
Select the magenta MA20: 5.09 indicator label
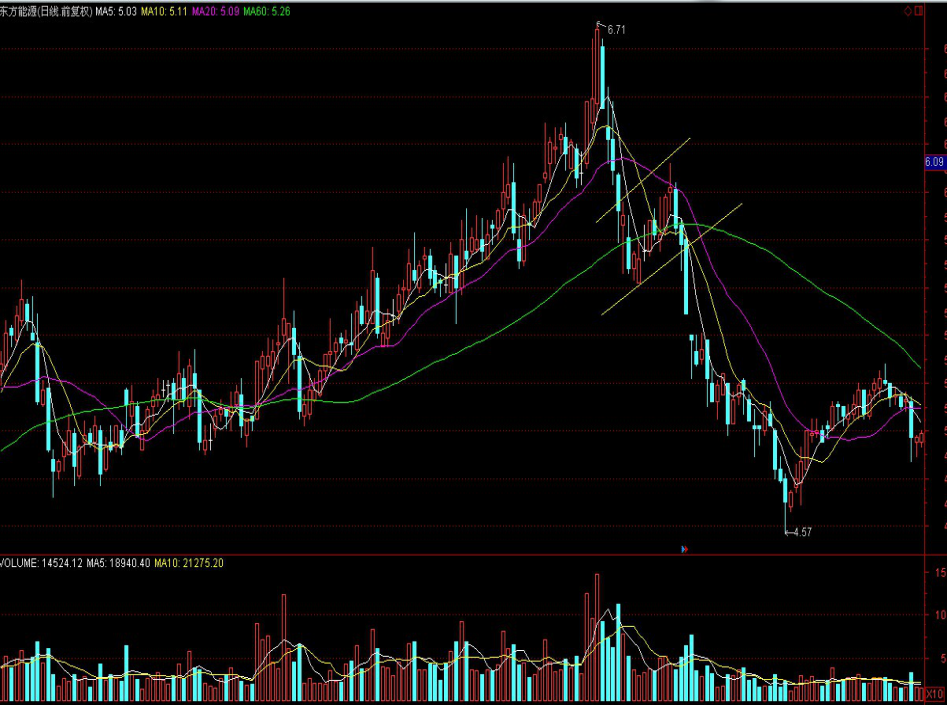click(x=214, y=11)
